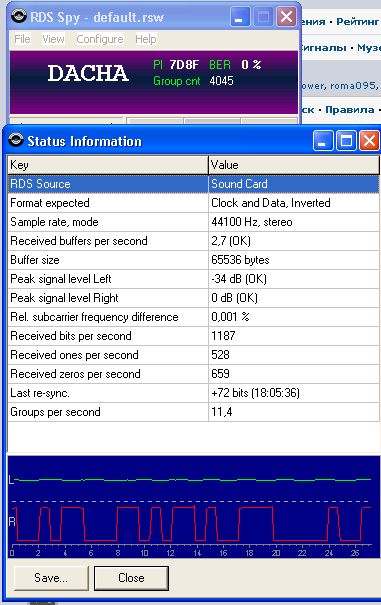Select Rel. subcarrier frequency difference row
381x605 pixels.
point(193,317)
